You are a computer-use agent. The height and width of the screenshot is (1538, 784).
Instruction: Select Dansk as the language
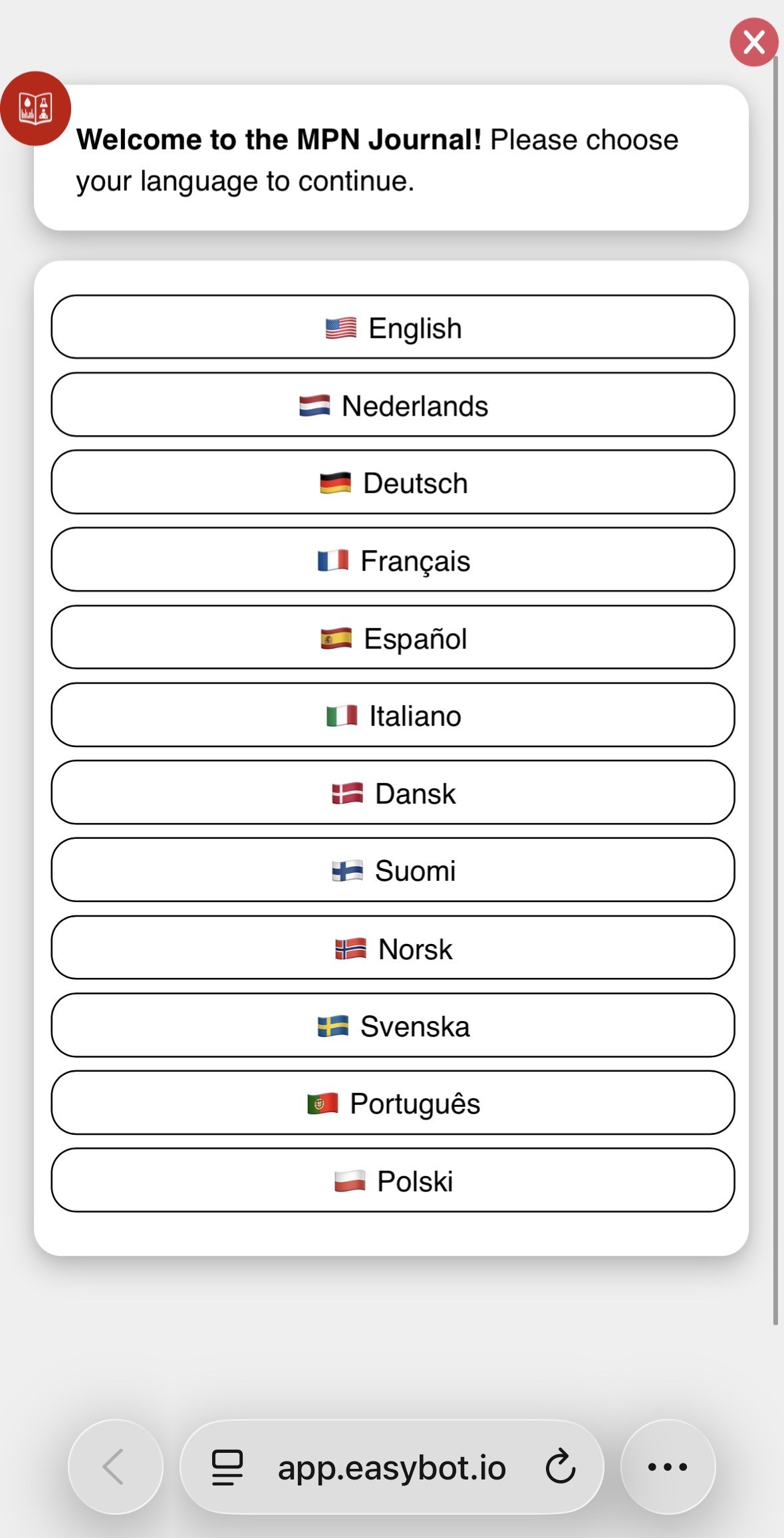(393, 793)
